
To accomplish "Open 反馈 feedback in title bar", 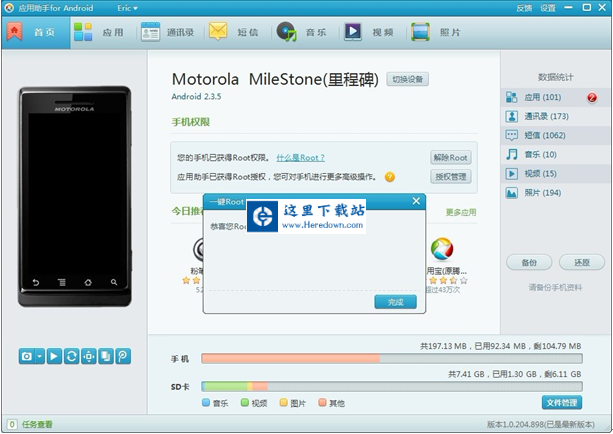I will coord(524,8).
